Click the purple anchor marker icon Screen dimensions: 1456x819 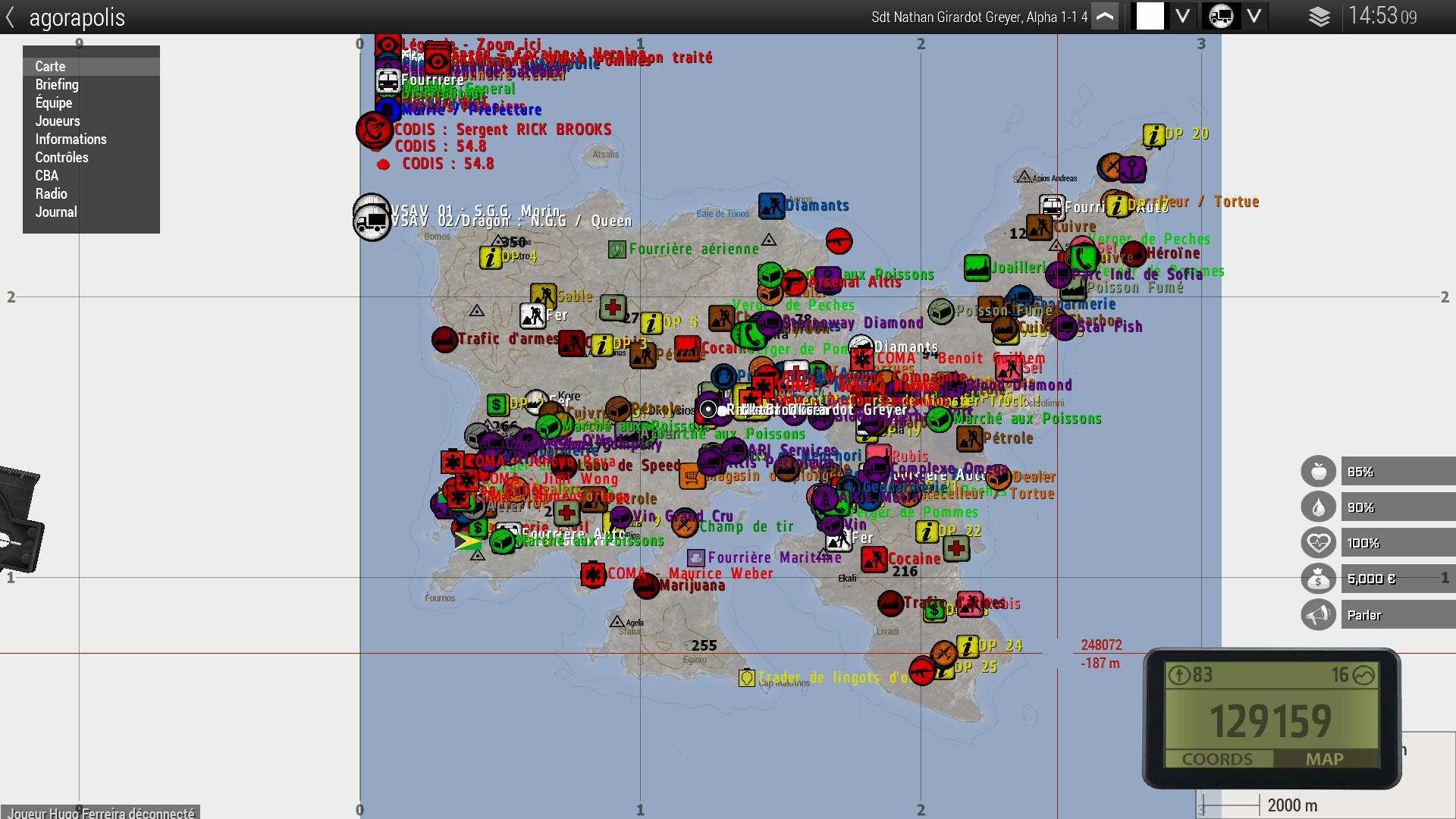pyautogui.click(x=1132, y=170)
